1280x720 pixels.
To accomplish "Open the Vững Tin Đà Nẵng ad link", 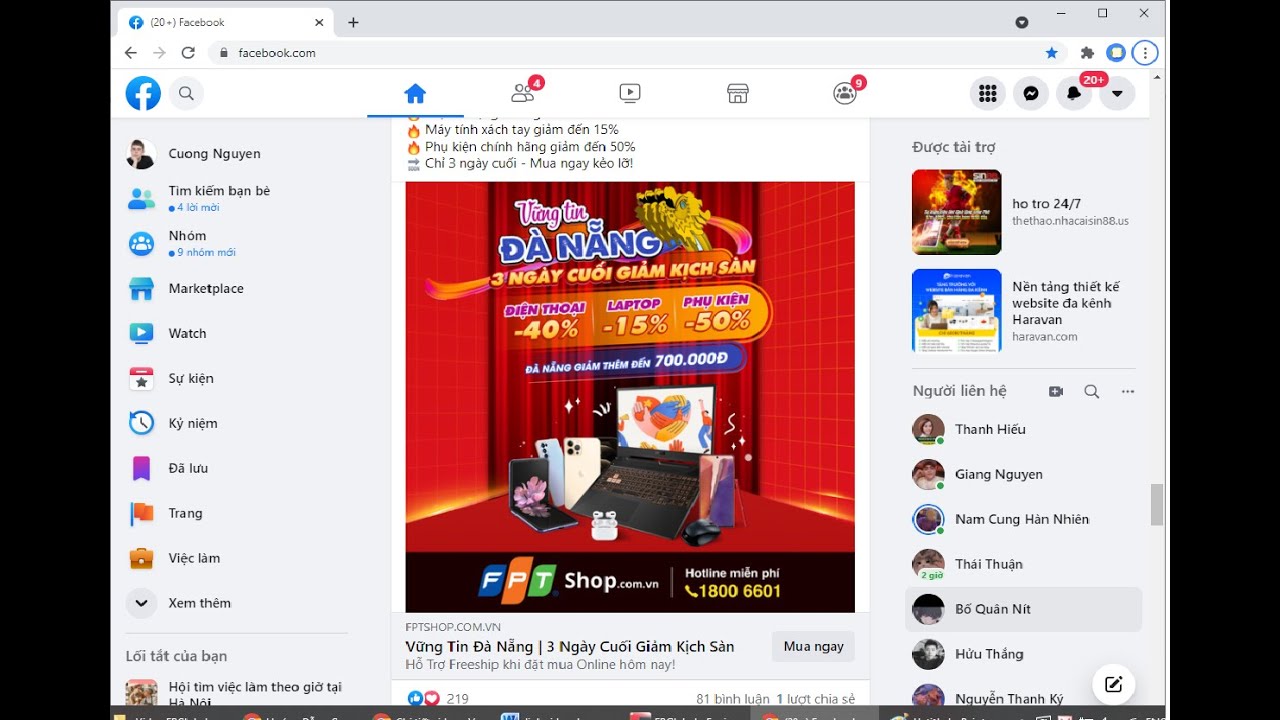I will [x=570, y=646].
